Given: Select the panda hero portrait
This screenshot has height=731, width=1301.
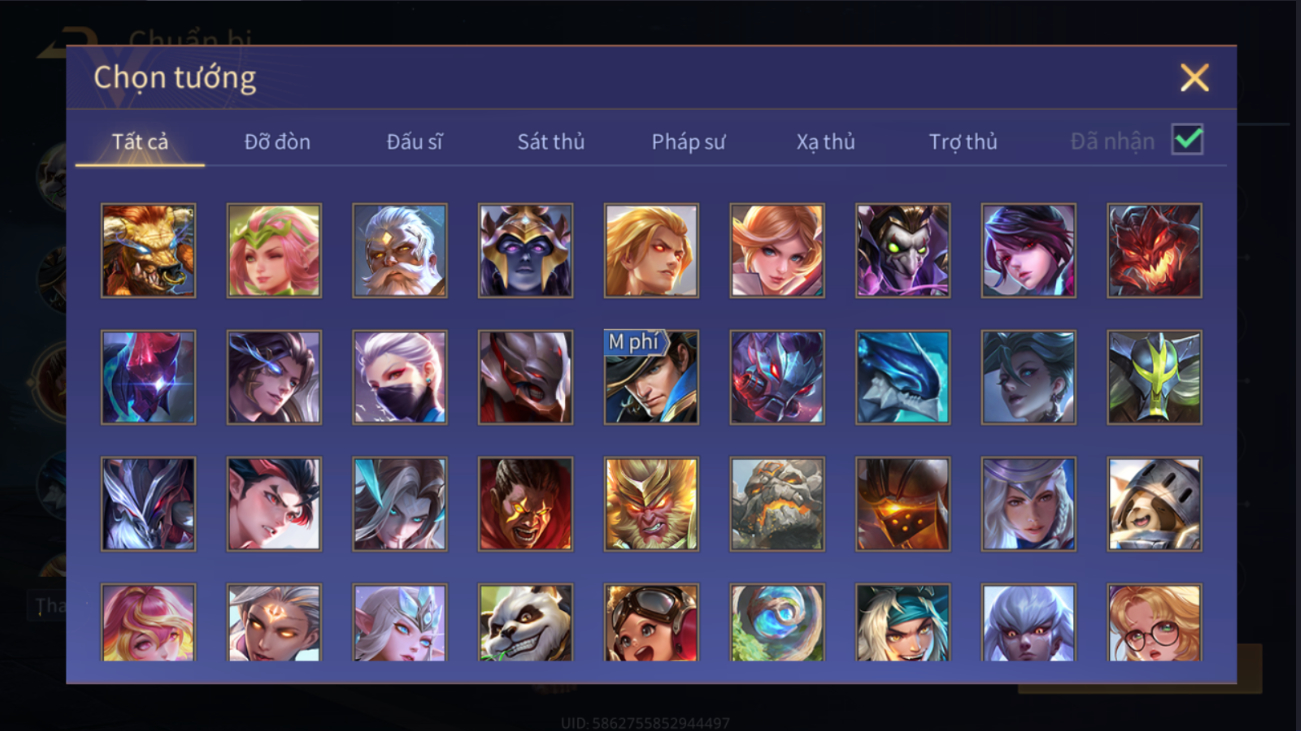Looking at the screenshot, I should tap(525, 623).
